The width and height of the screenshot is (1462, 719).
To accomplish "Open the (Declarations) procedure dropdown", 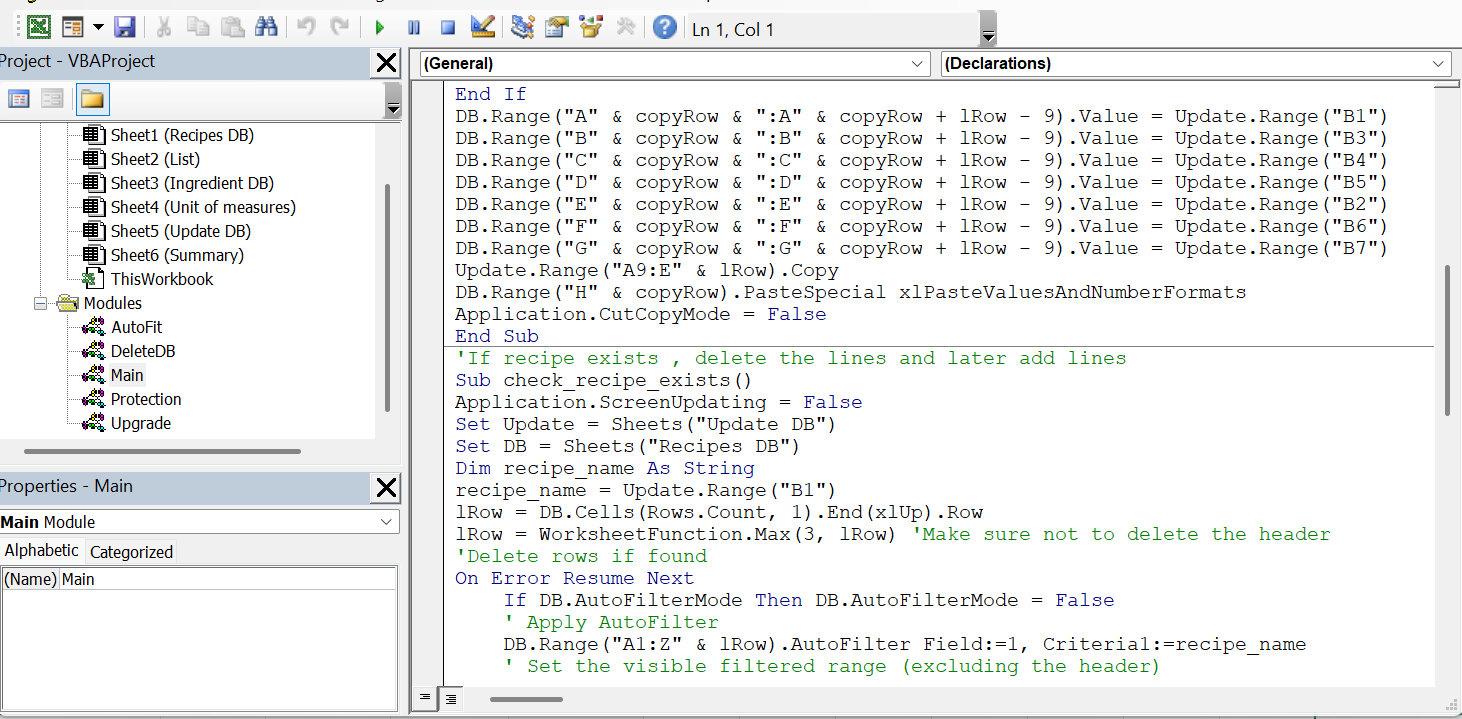I will (1438, 64).
